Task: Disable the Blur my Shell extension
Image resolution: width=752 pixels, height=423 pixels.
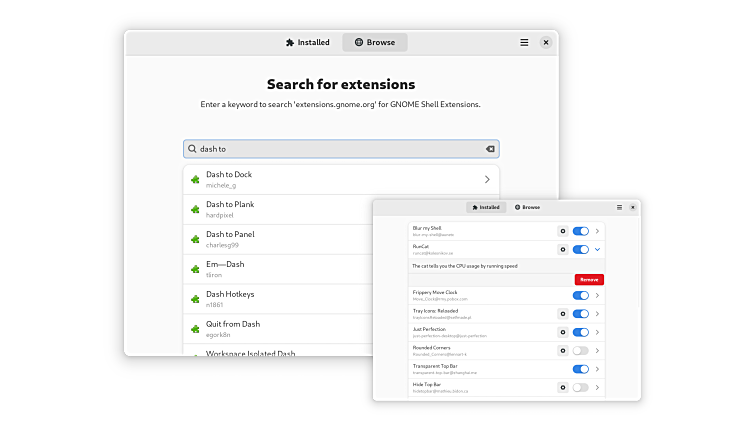Action: (x=581, y=231)
